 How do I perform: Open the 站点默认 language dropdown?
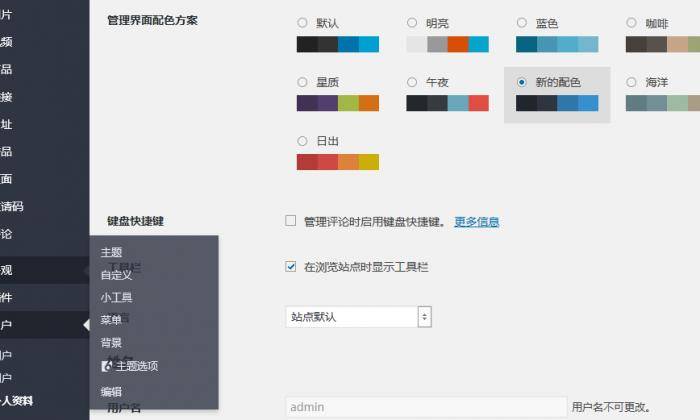click(x=358, y=317)
